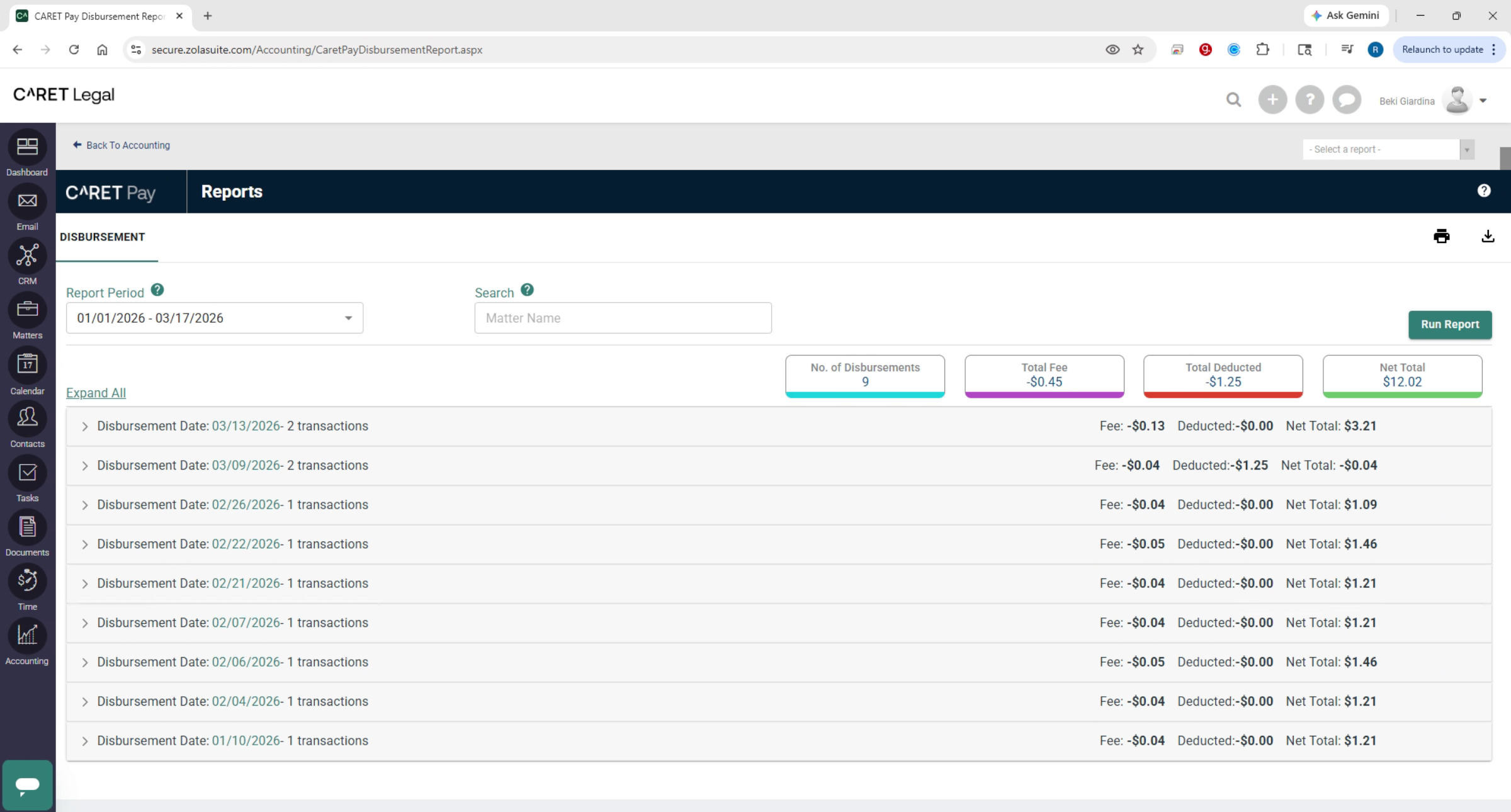Expand the 02/22/2026 disbursement row
The width and height of the screenshot is (1511, 812).
click(84, 544)
